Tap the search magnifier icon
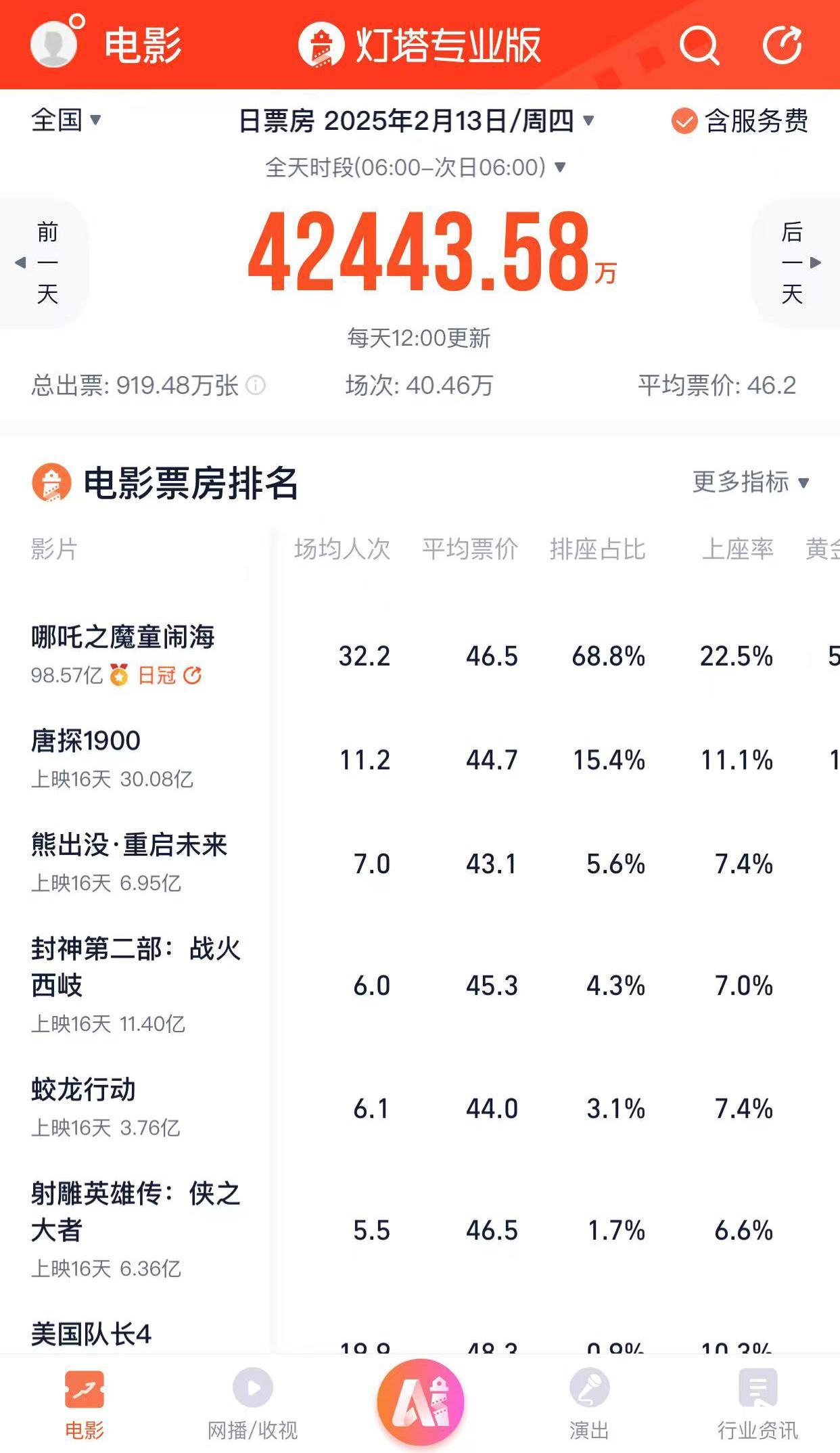 pos(699,45)
